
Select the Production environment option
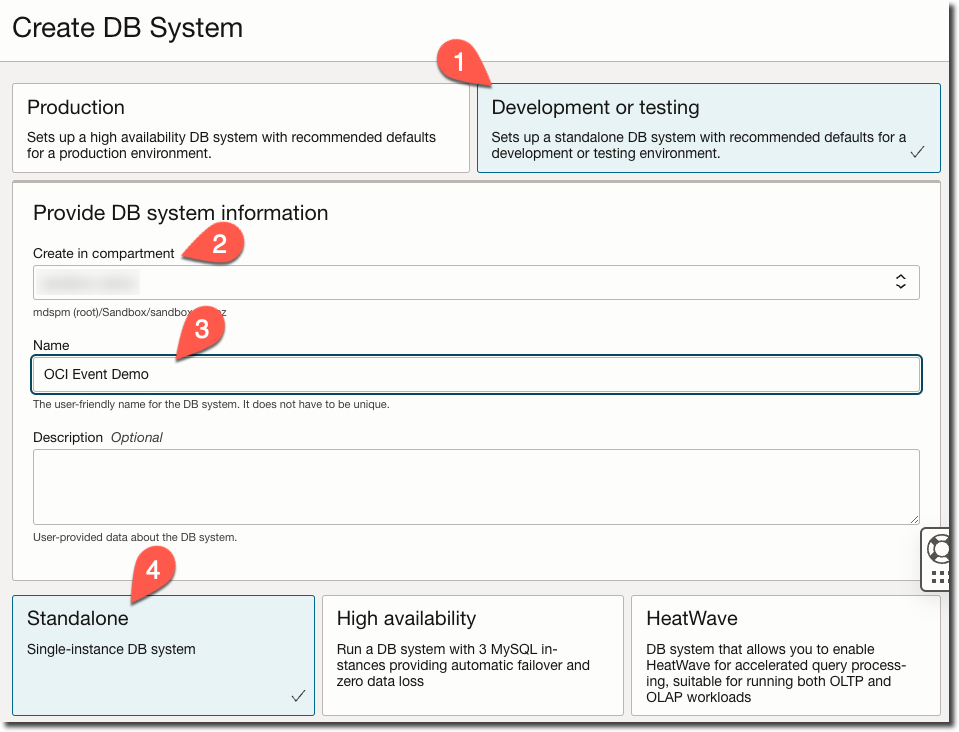pyautogui.click(x=241, y=126)
